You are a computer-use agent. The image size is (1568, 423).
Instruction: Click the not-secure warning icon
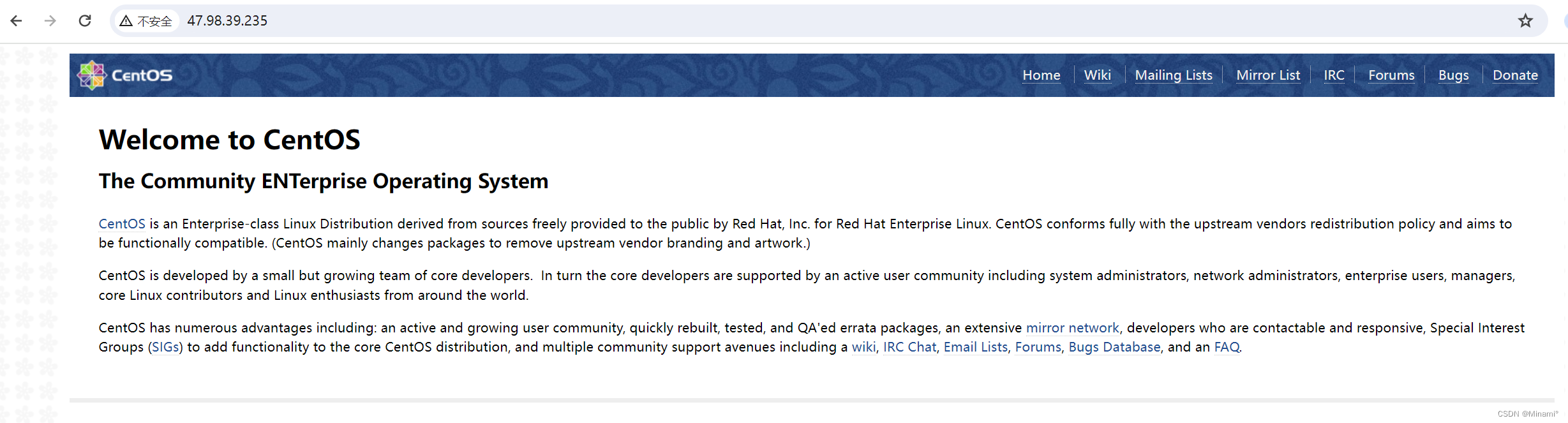point(126,21)
